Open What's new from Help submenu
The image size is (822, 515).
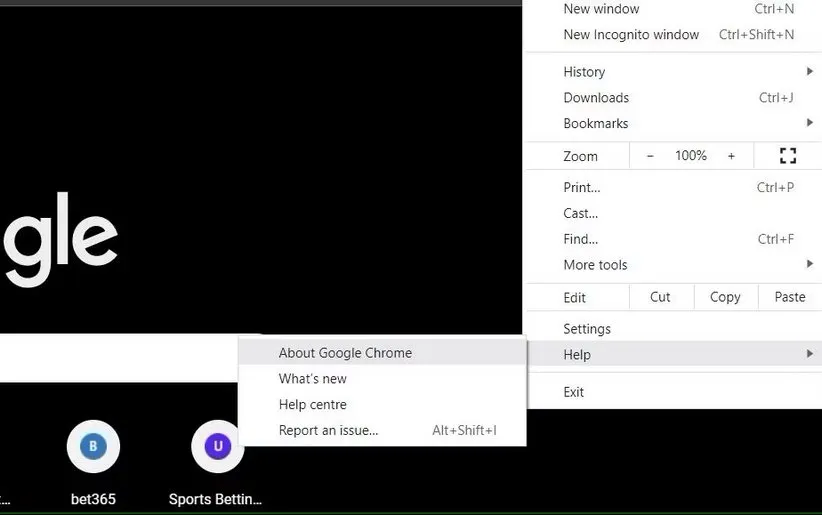click(313, 379)
